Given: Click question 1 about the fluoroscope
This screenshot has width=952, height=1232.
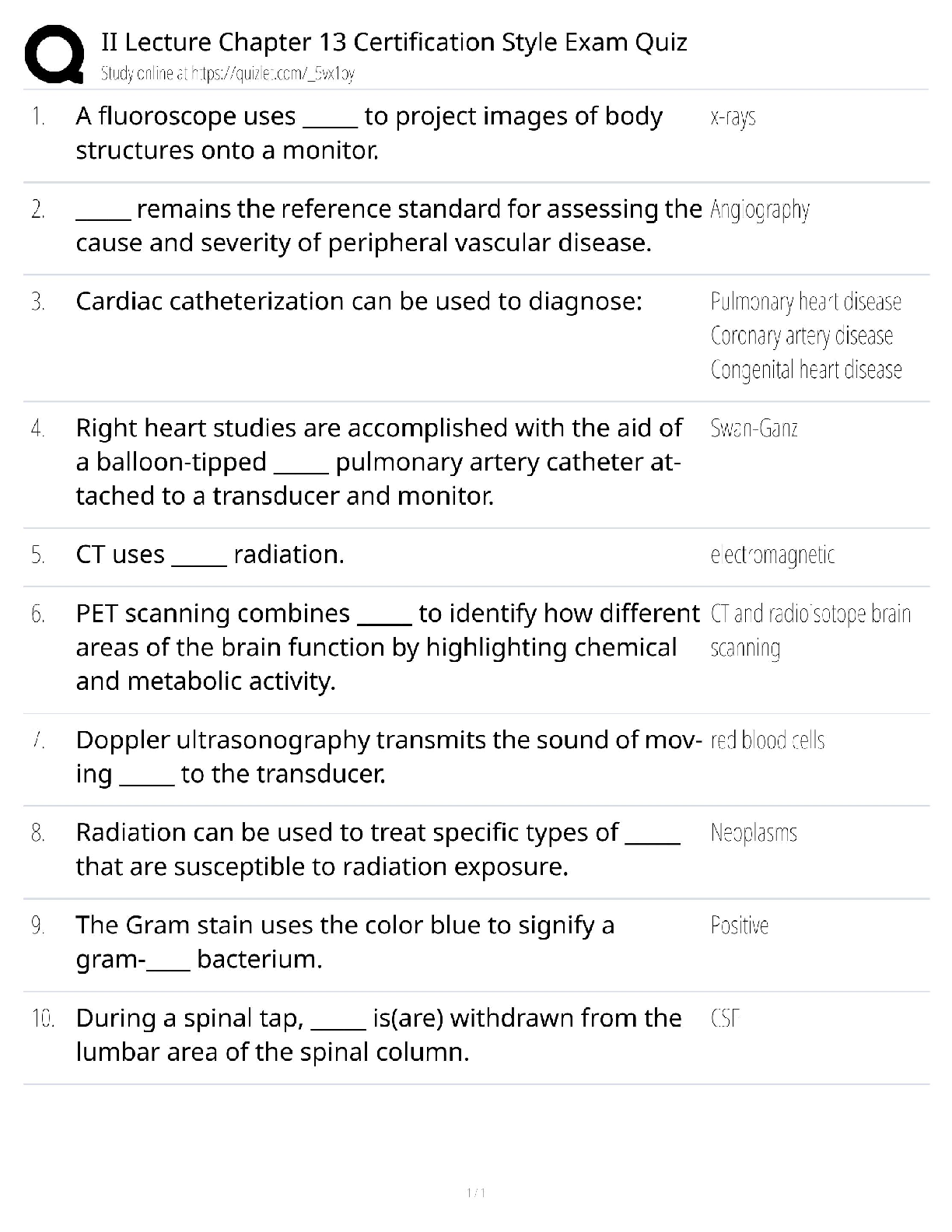Looking at the screenshot, I should [369, 133].
